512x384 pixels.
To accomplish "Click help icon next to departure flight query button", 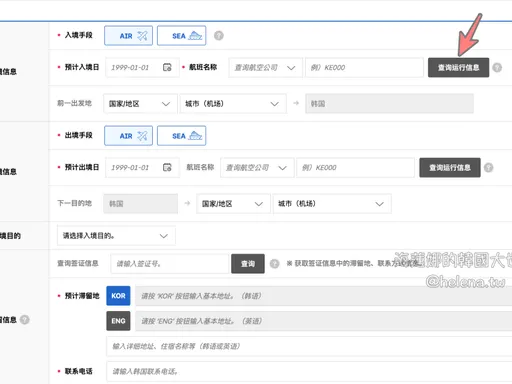I will click(x=488, y=167).
